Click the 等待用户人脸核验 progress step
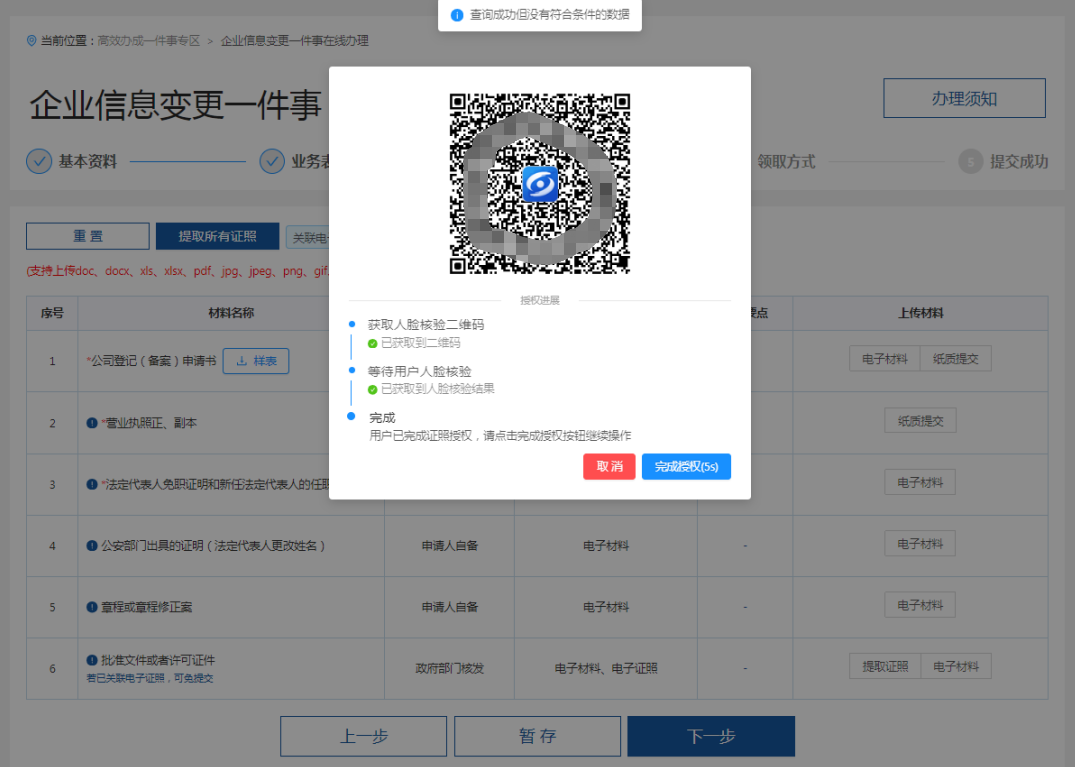 [x=420, y=372]
